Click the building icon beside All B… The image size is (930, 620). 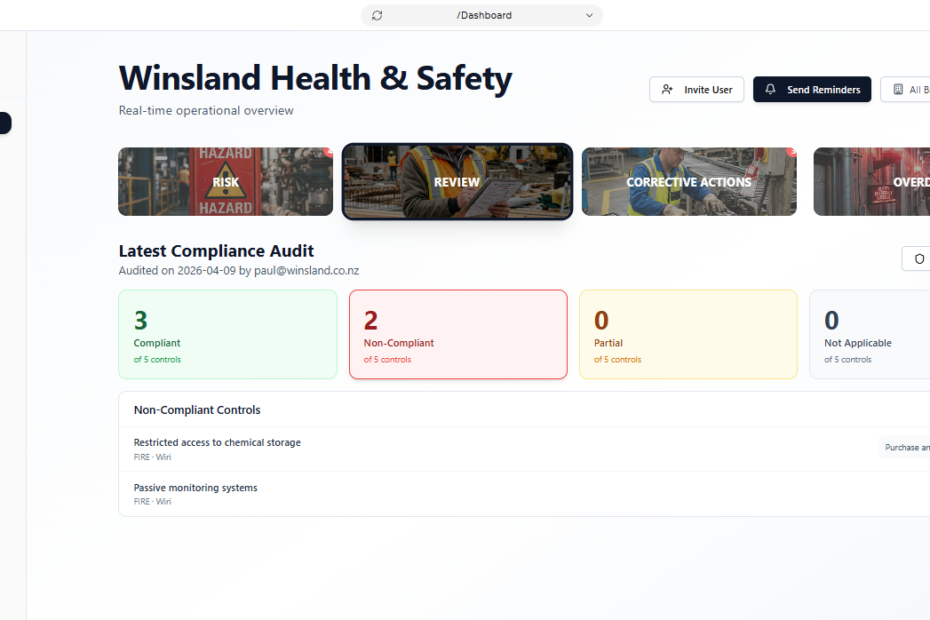898,90
